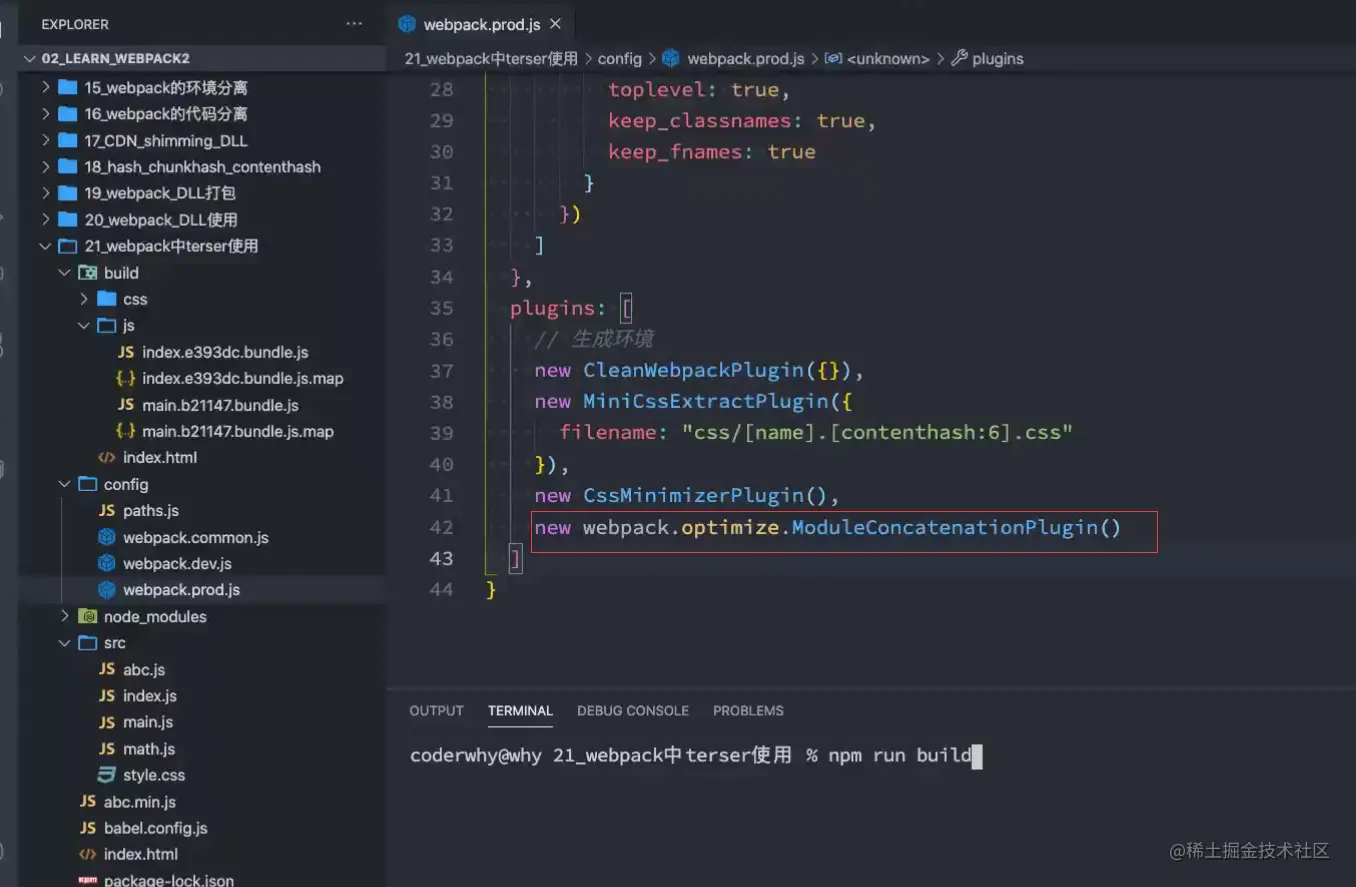
Task: Click line number 44 in the gutter
Action: click(x=441, y=590)
